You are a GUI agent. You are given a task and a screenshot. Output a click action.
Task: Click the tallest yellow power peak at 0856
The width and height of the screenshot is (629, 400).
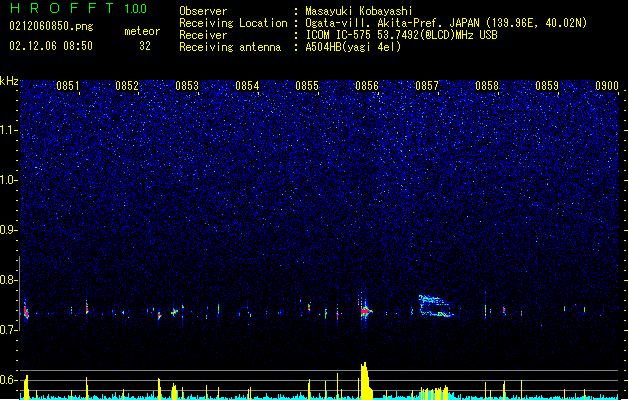coord(365,381)
